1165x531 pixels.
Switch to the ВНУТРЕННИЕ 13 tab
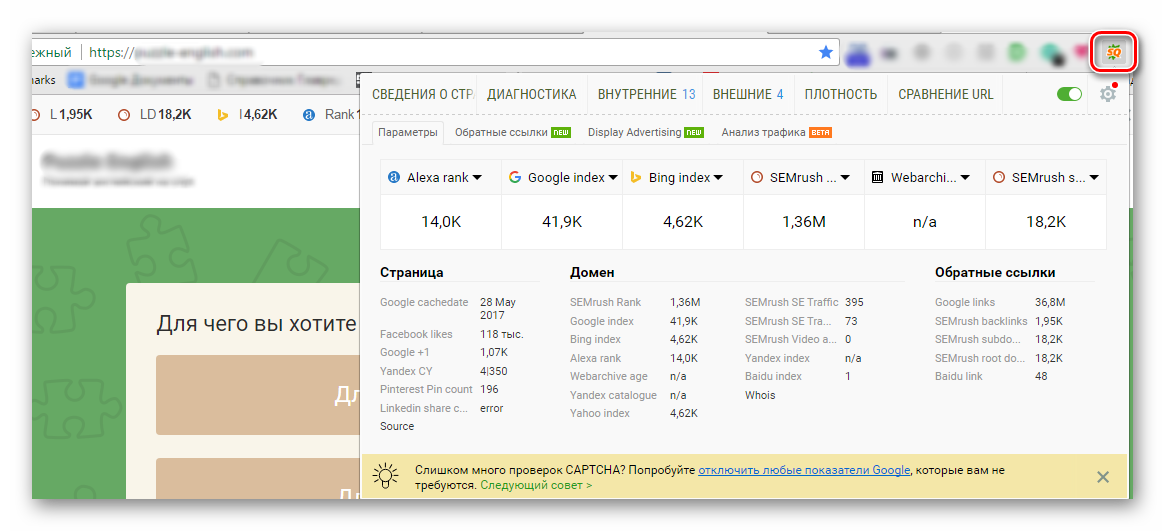[646, 94]
